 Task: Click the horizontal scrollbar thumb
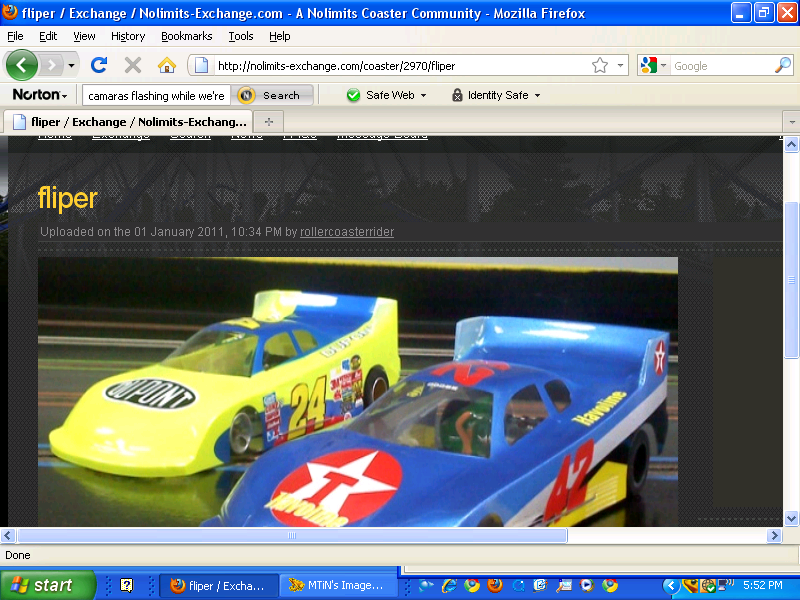[x=292, y=535]
